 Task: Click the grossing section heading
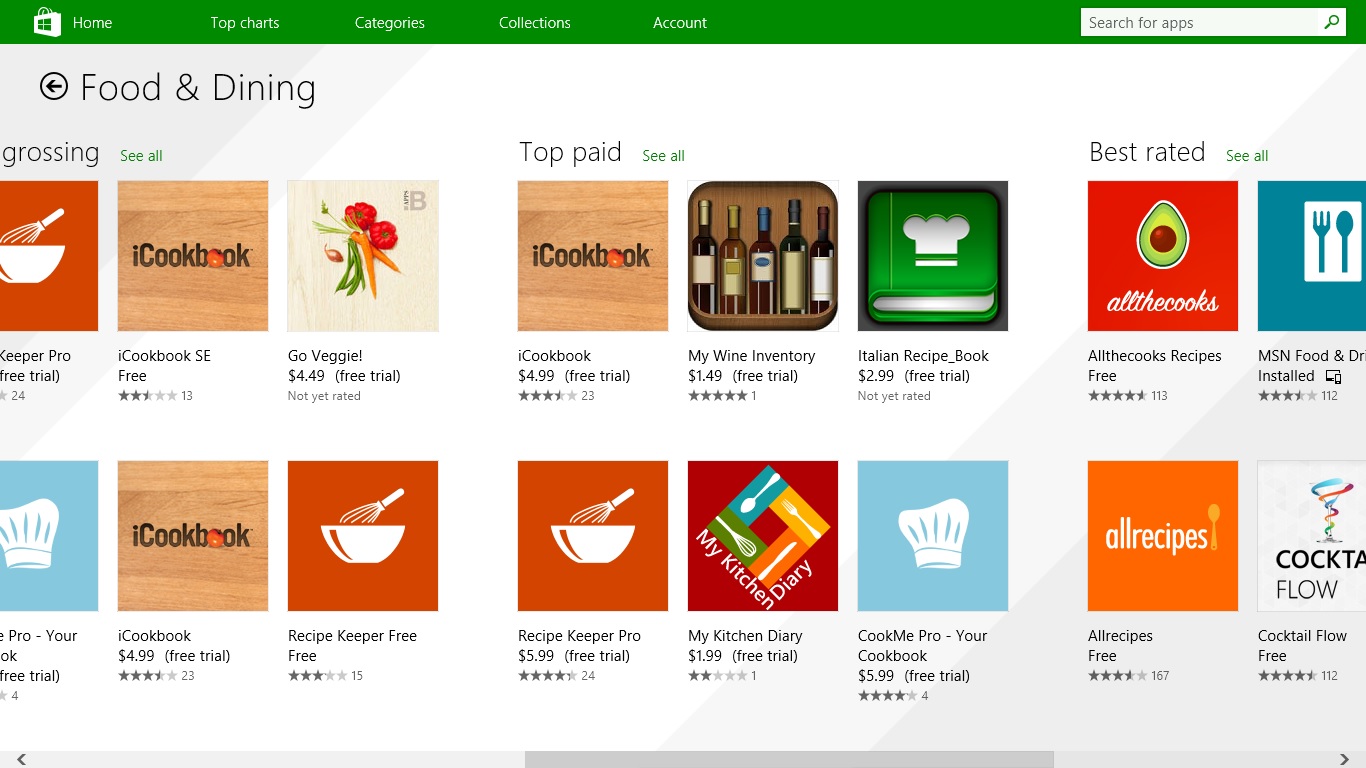[50, 152]
